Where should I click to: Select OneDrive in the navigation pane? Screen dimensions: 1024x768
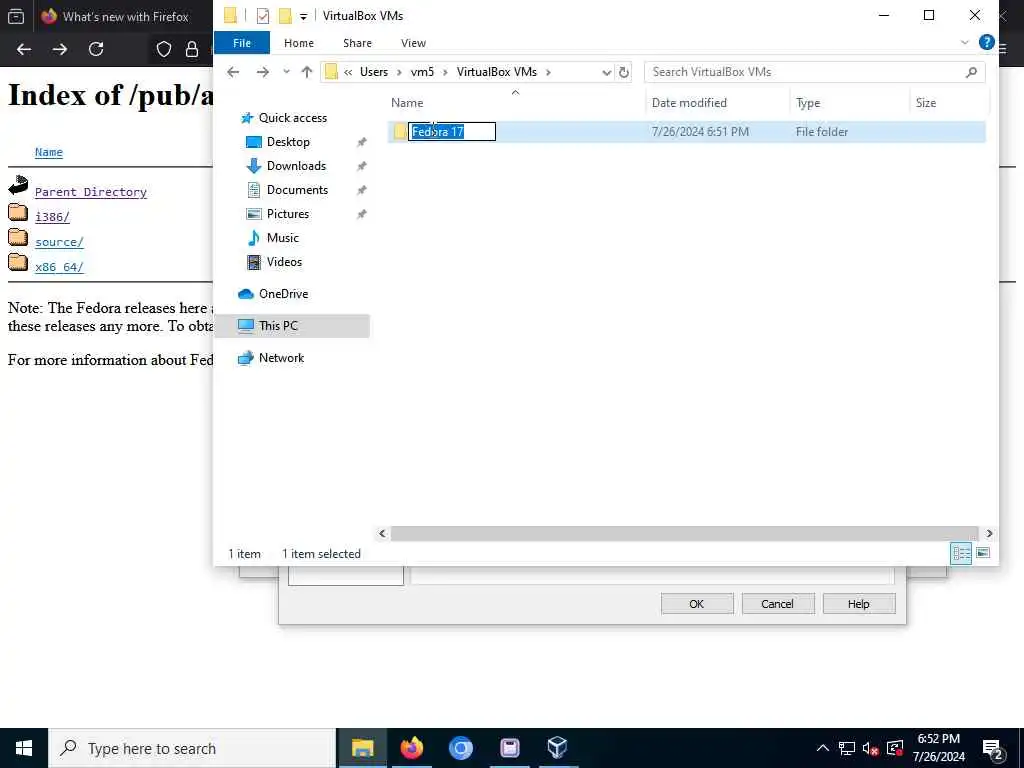pos(283,294)
